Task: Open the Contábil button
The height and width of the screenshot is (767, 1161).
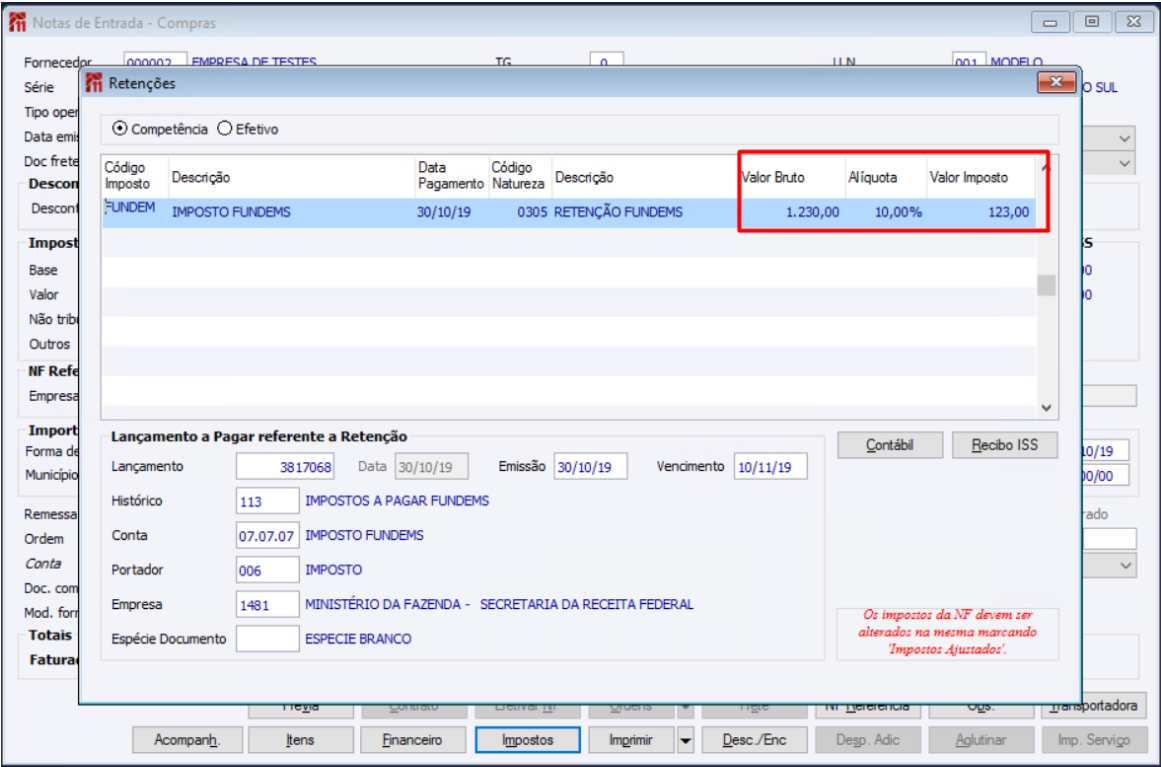Action: [890, 445]
